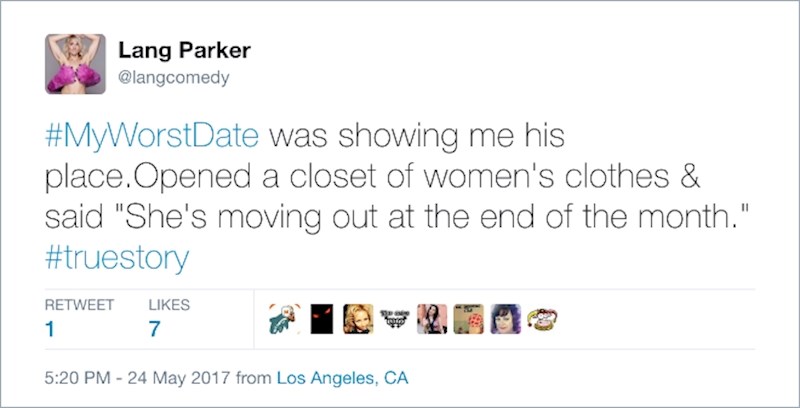Click the blonde woman liker avatar
This screenshot has width=800, height=408.
click(357, 318)
